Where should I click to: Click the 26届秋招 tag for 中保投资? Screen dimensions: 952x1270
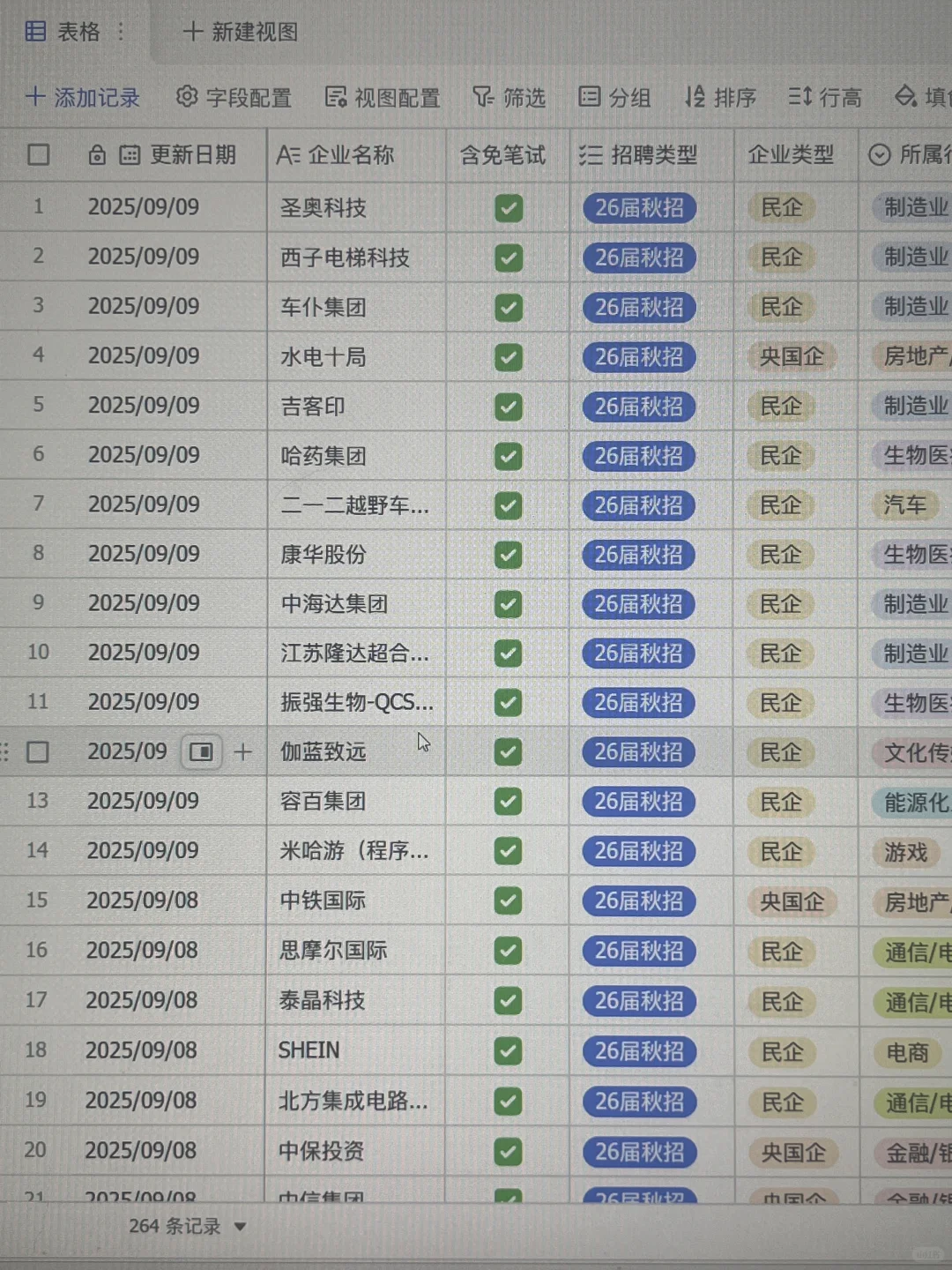pyautogui.click(x=639, y=1152)
